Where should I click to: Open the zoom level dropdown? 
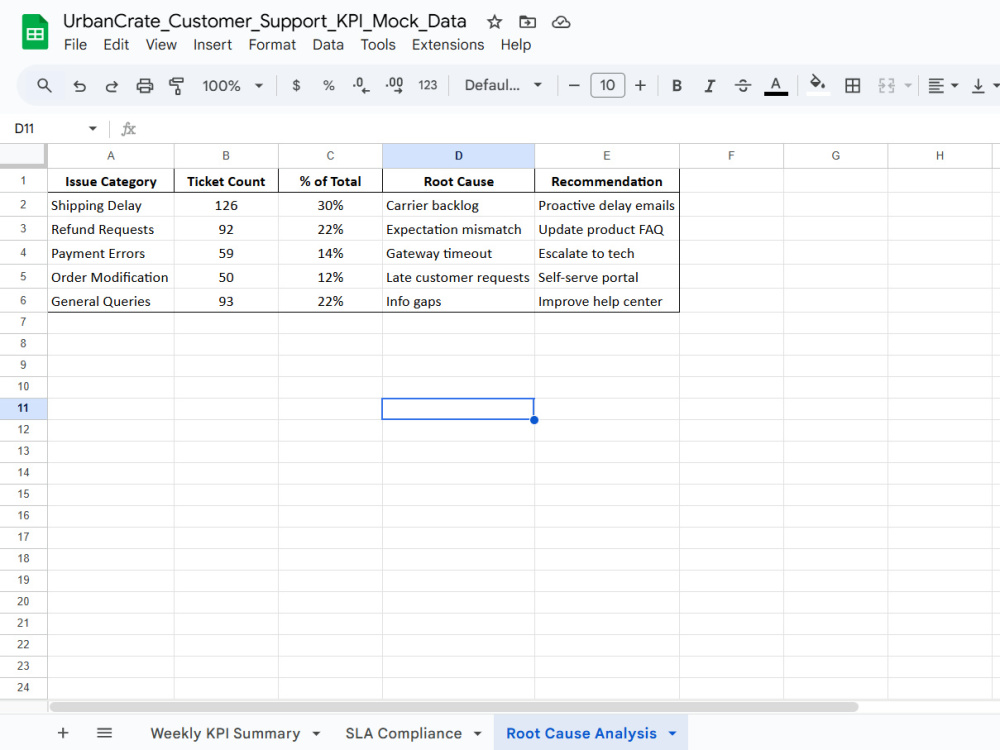[233, 85]
